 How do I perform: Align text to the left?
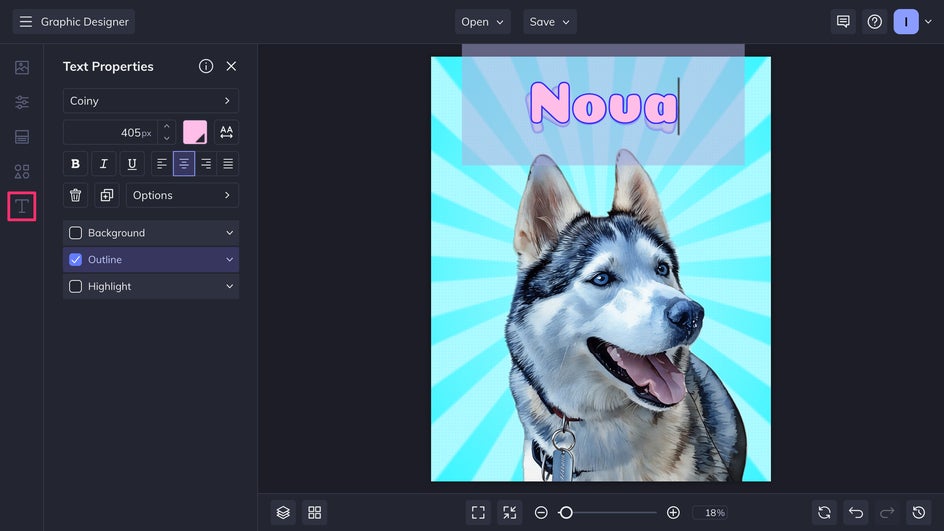[x=161, y=164]
